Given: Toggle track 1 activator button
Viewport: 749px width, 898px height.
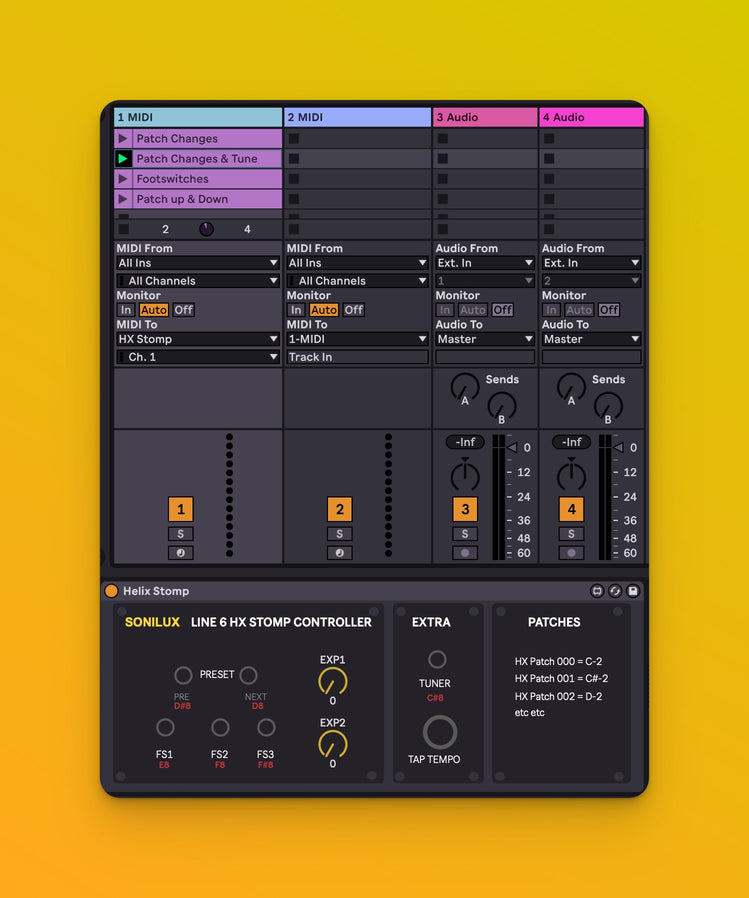Looking at the screenshot, I should click(180, 510).
